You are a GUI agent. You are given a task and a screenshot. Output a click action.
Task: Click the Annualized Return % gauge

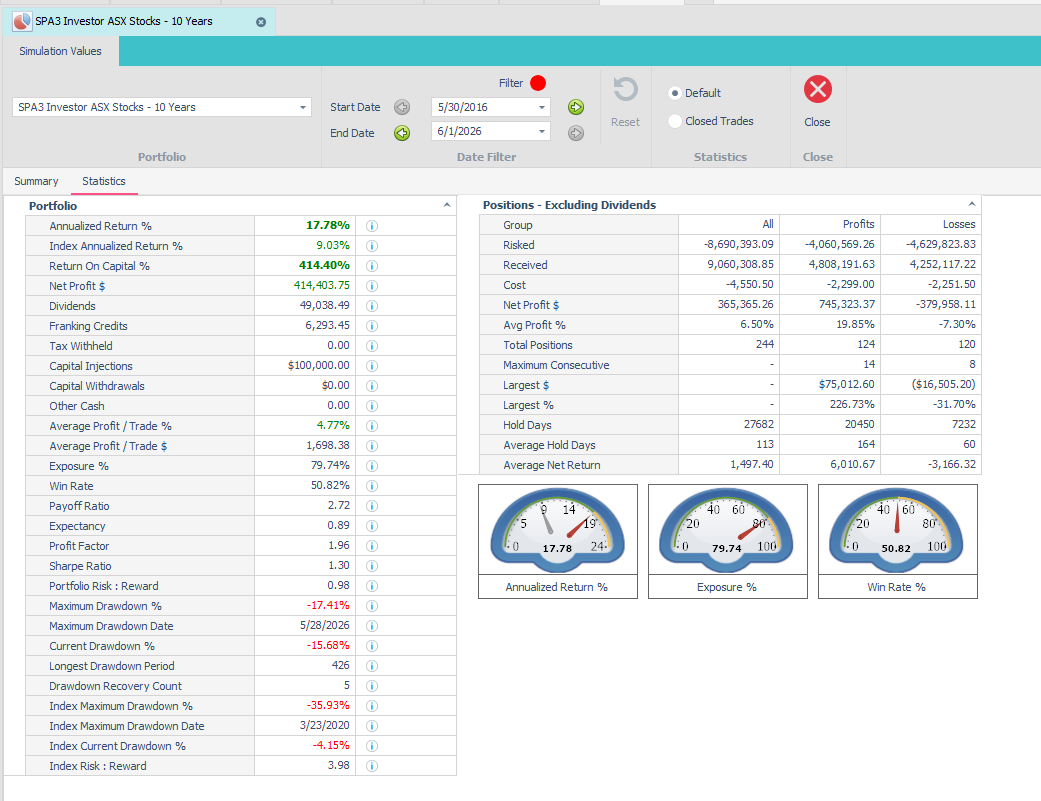pyautogui.click(x=558, y=529)
